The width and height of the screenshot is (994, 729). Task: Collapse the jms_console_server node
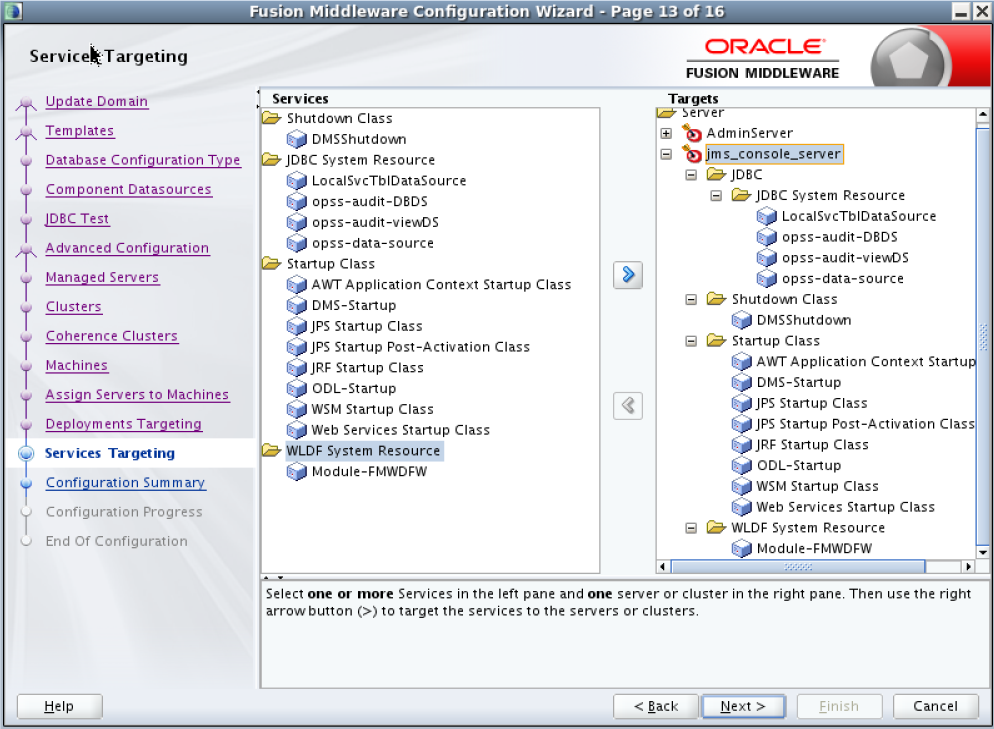pyautogui.click(x=666, y=154)
